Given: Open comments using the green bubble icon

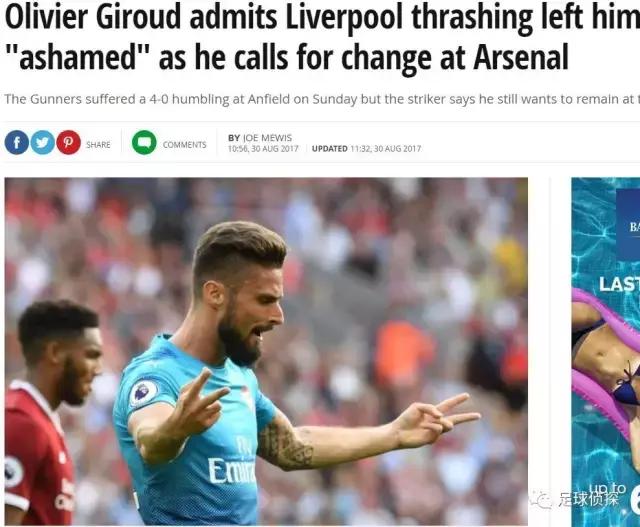Looking at the screenshot, I should [x=144, y=142].
